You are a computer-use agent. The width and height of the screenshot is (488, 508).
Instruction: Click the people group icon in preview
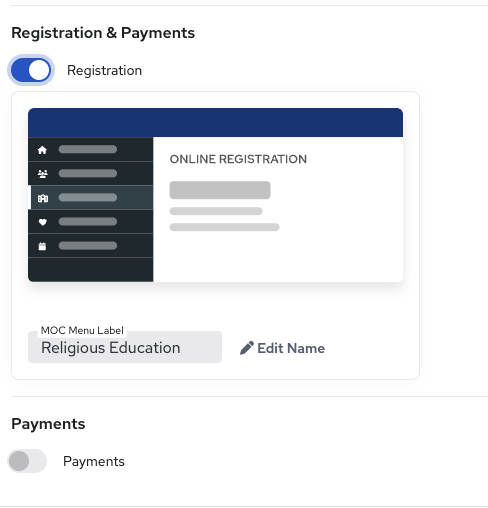click(x=43, y=174)
